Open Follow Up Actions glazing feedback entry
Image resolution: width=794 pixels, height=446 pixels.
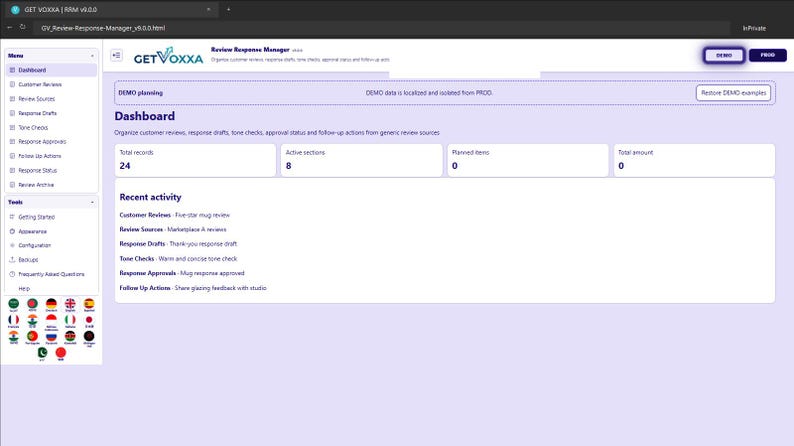point(192,288)
